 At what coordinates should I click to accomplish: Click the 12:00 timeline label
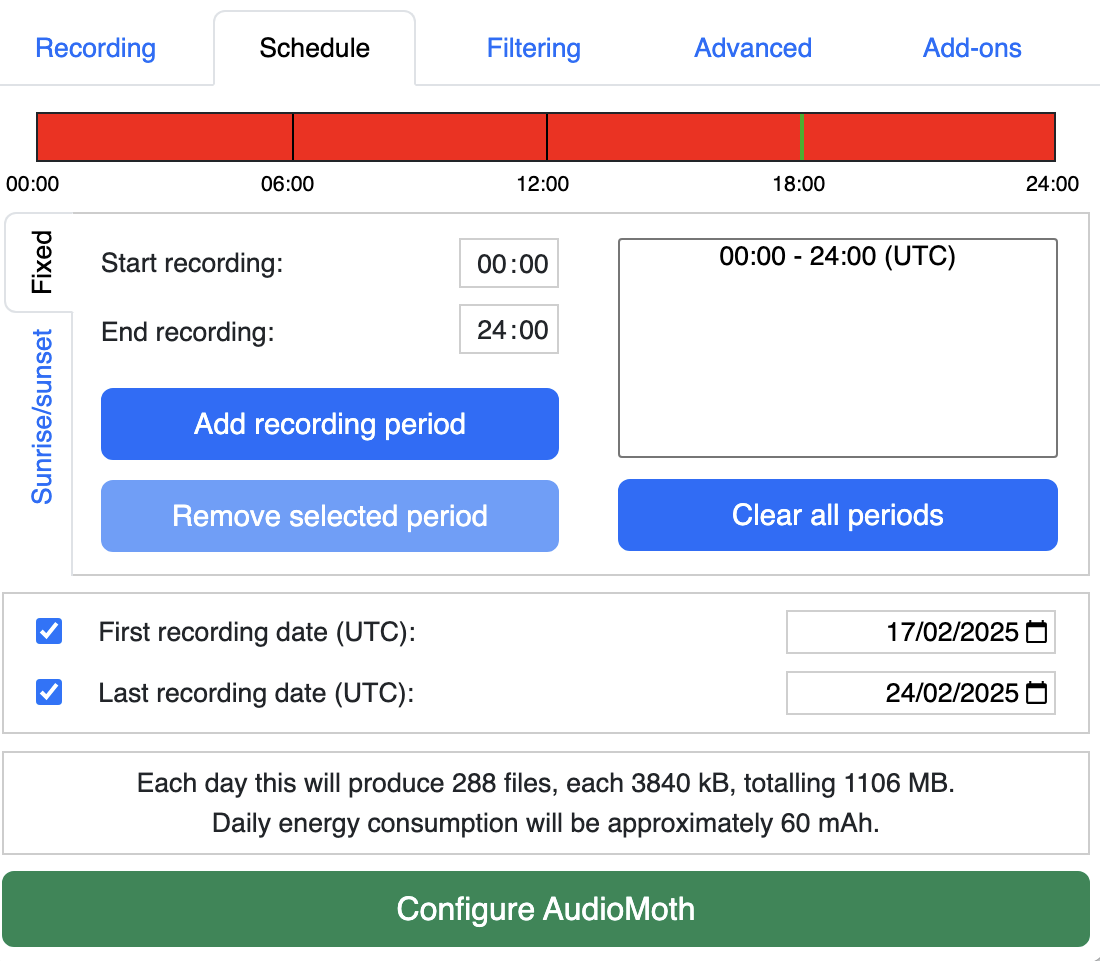(x=543, y=184)
